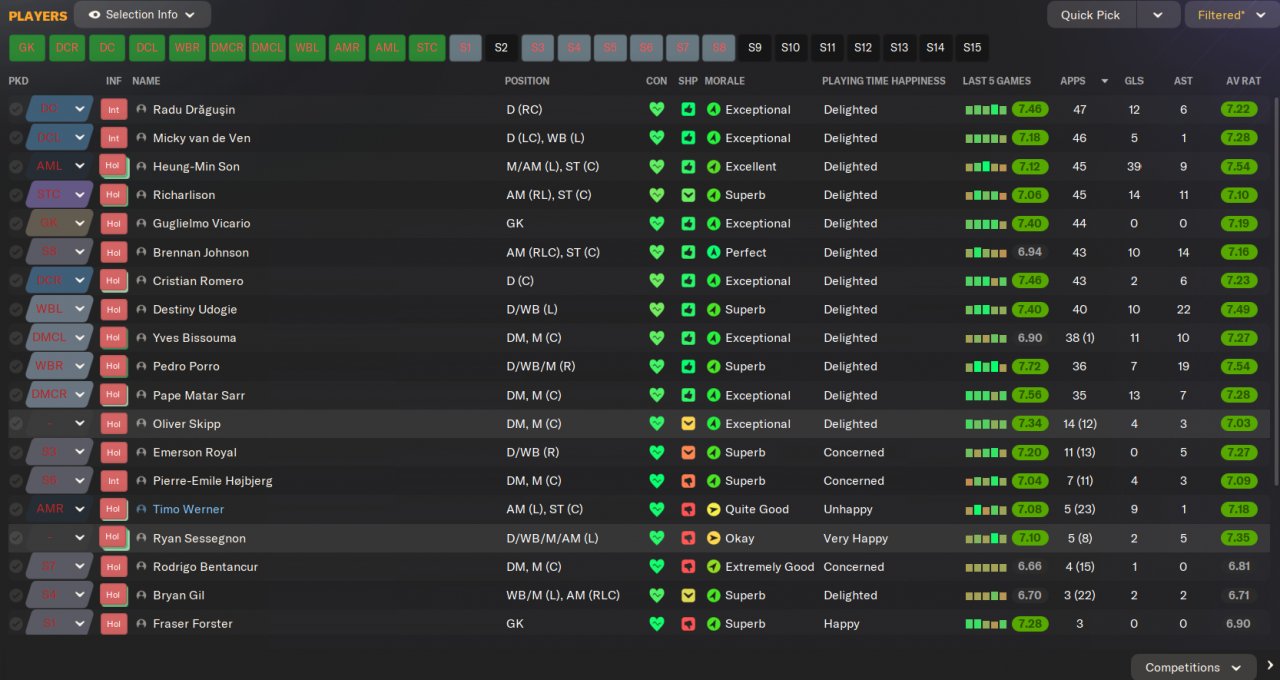This screenshot has height=680, width=1280.
Task: Toggle the picked checkbox for Timo Werner
Action: pyautogui.click(x=15, y=509)
